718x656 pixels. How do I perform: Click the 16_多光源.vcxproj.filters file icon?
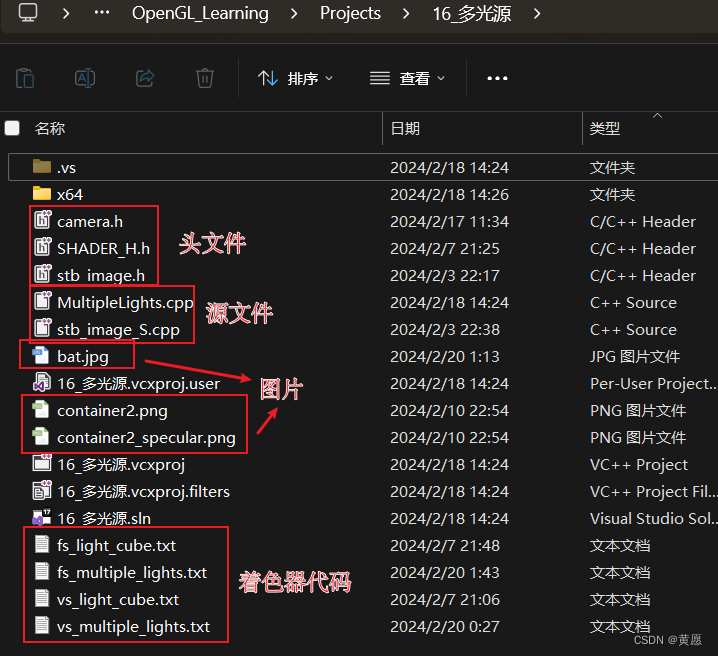tap(42, 490)
